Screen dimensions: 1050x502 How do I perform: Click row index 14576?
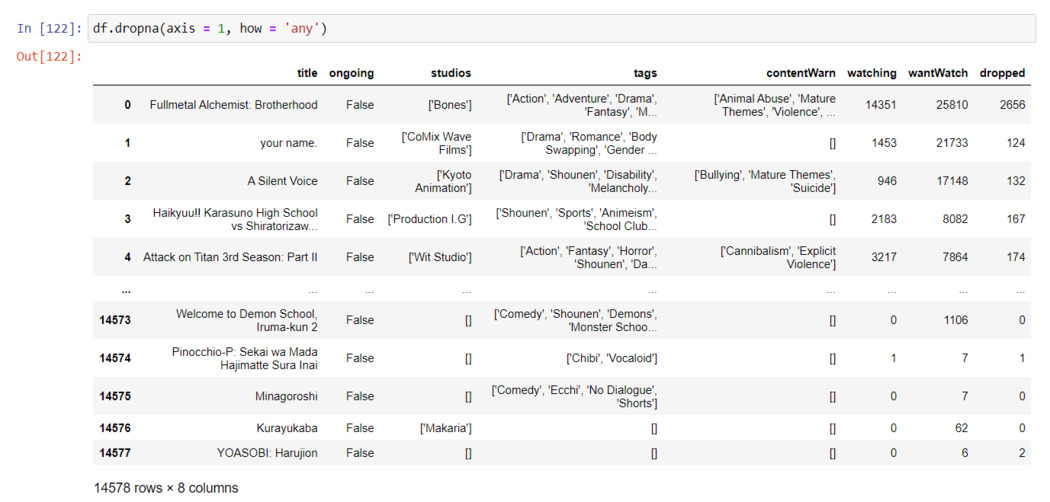[115, 428]
